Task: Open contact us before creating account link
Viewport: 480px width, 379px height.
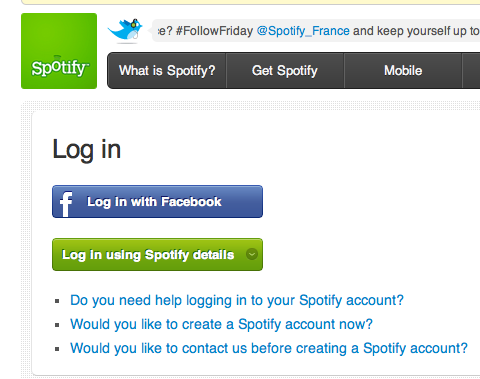Action: point(269,348)
